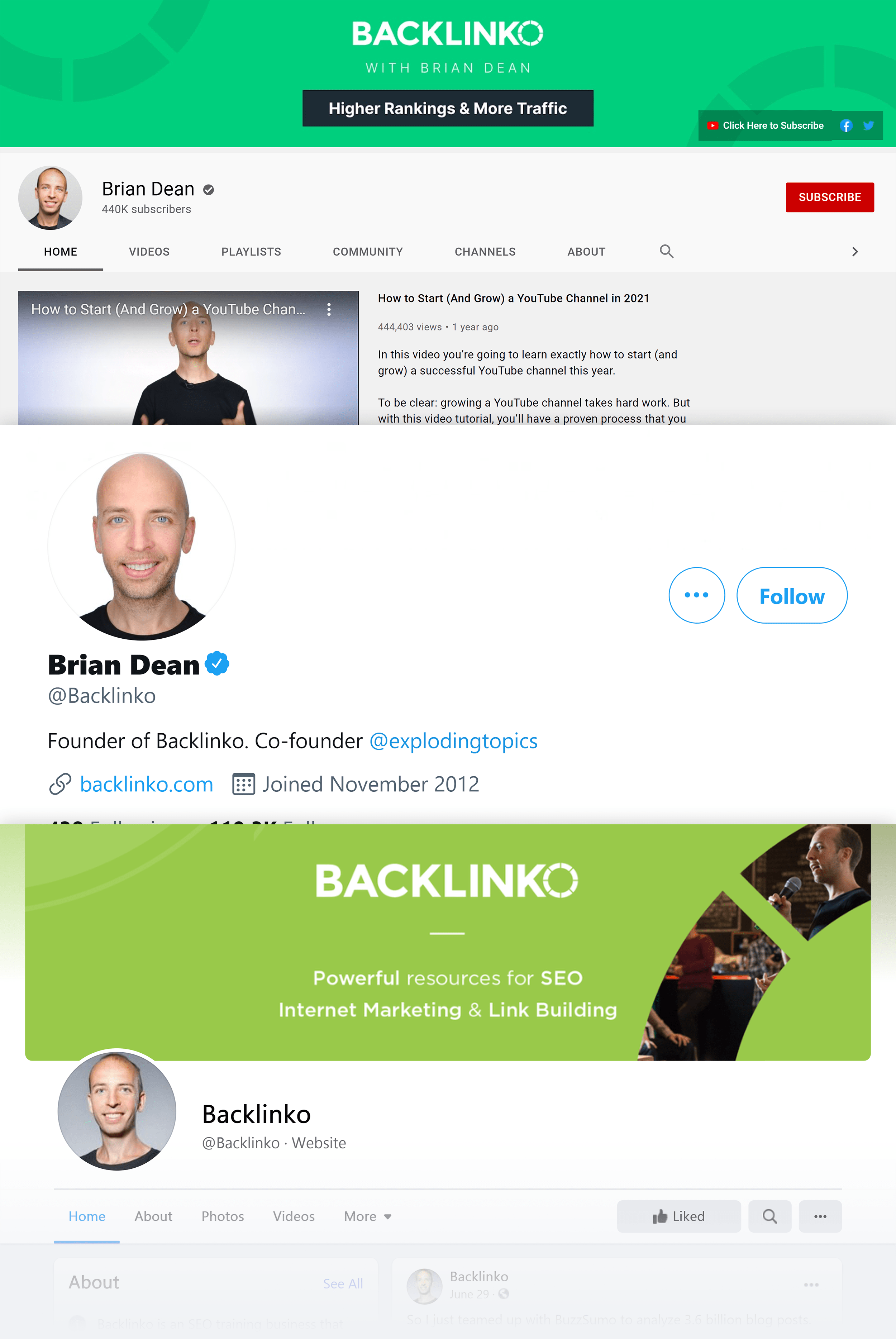Image resolution: width=896 pixels, height=1339 pixels.
Task: Open the Facebook page three-dots menu
Action: pos(820,1216)
